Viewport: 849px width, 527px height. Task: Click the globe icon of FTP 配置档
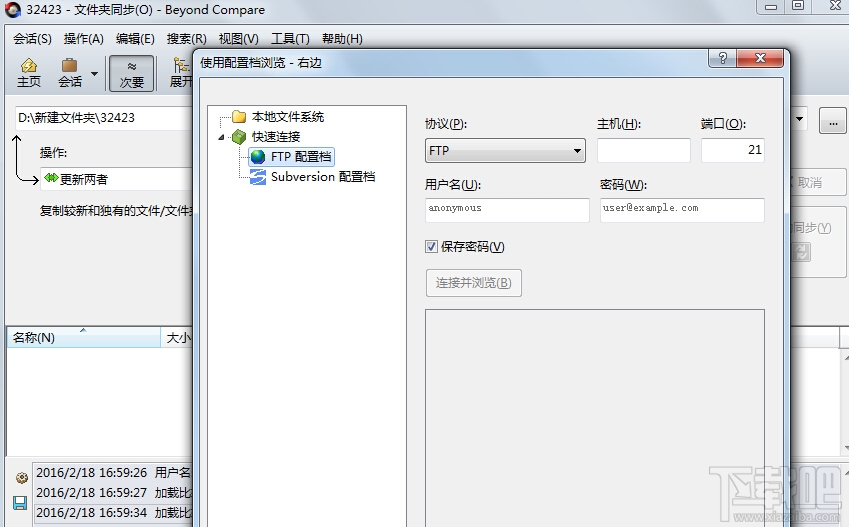click(x=258, y=157)
